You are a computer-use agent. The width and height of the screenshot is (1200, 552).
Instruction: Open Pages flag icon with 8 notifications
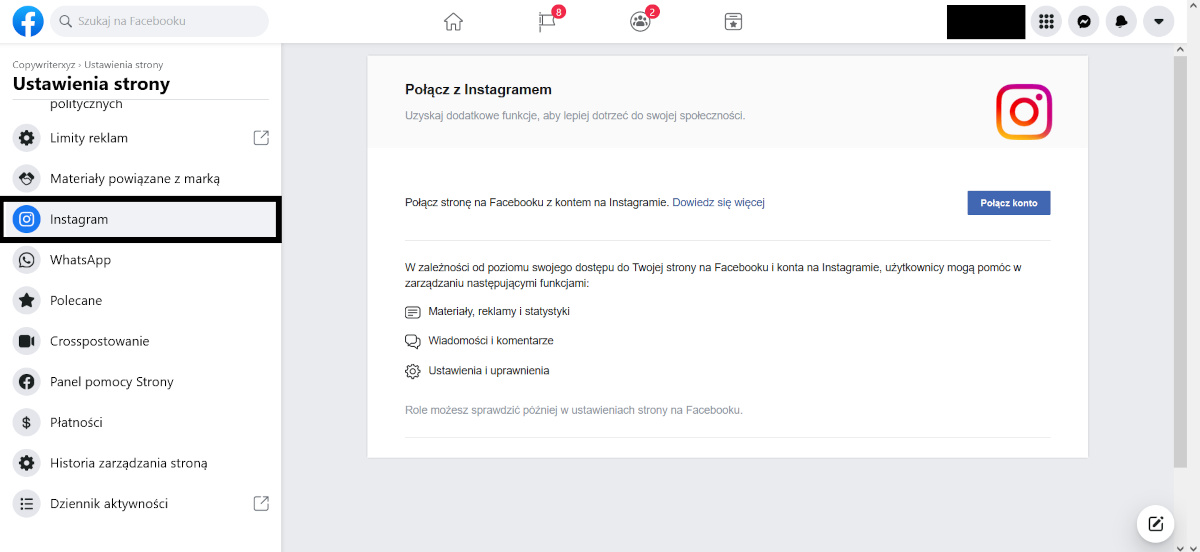click(x=547, y=21)
